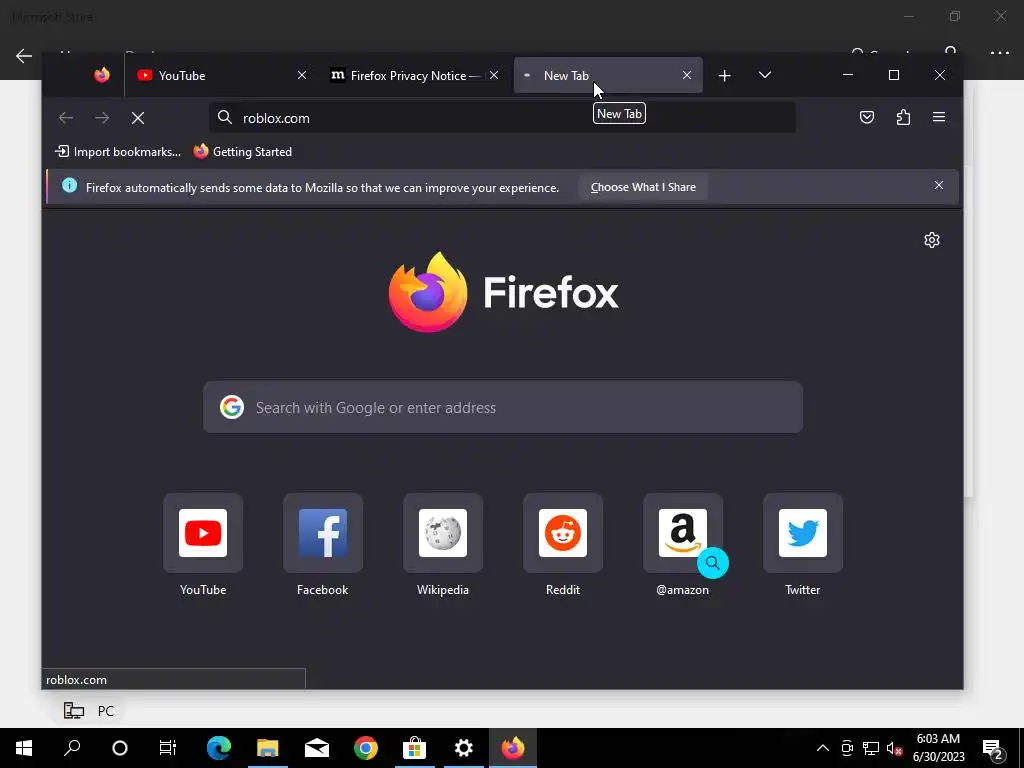The height and width of the screenshot is (768, 1024).
Task: Close the New Tab tab
Action: [x=686, y=75]
